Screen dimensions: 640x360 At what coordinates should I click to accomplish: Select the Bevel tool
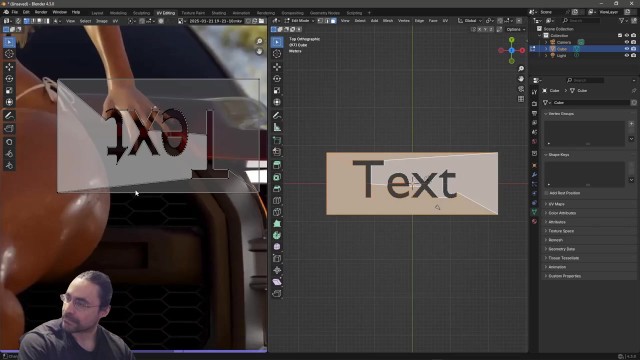(x=277, y=189)
